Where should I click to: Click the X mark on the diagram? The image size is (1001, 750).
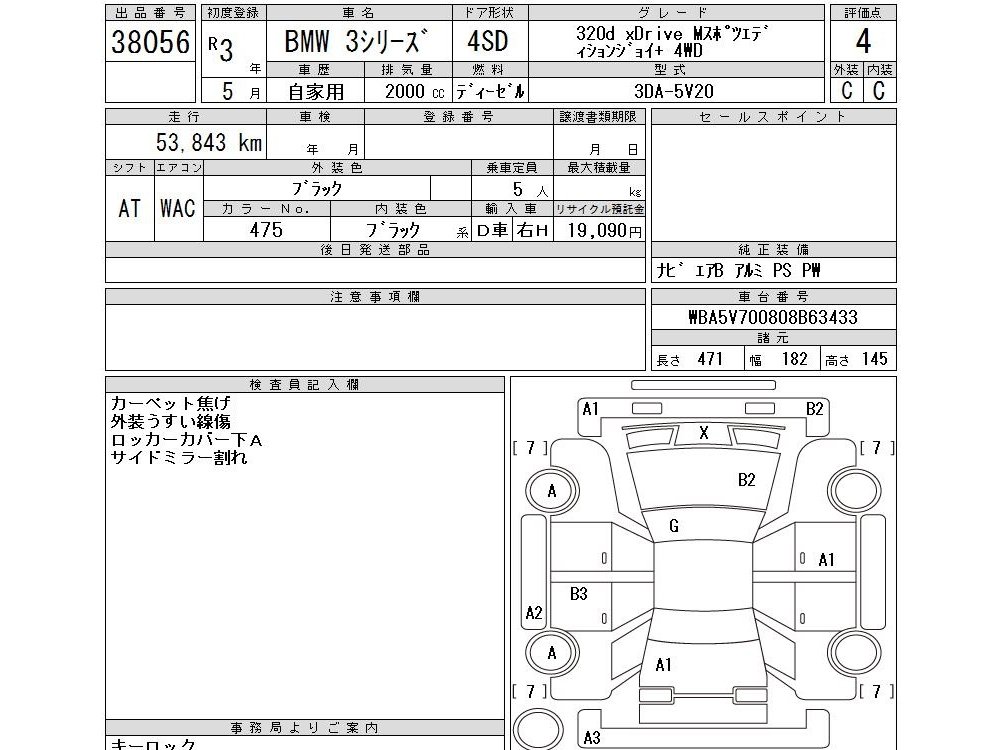click(x=704, y=432)
